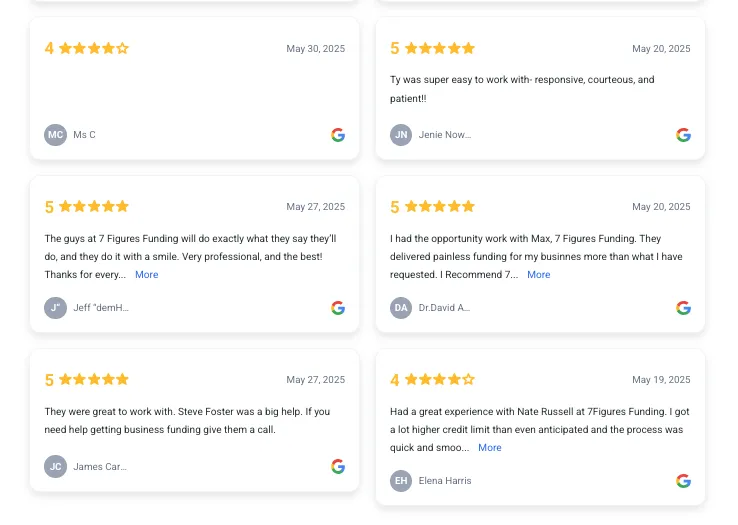
Task: Click the Google icon on Jenie Now's review
Action: point(683,135)
